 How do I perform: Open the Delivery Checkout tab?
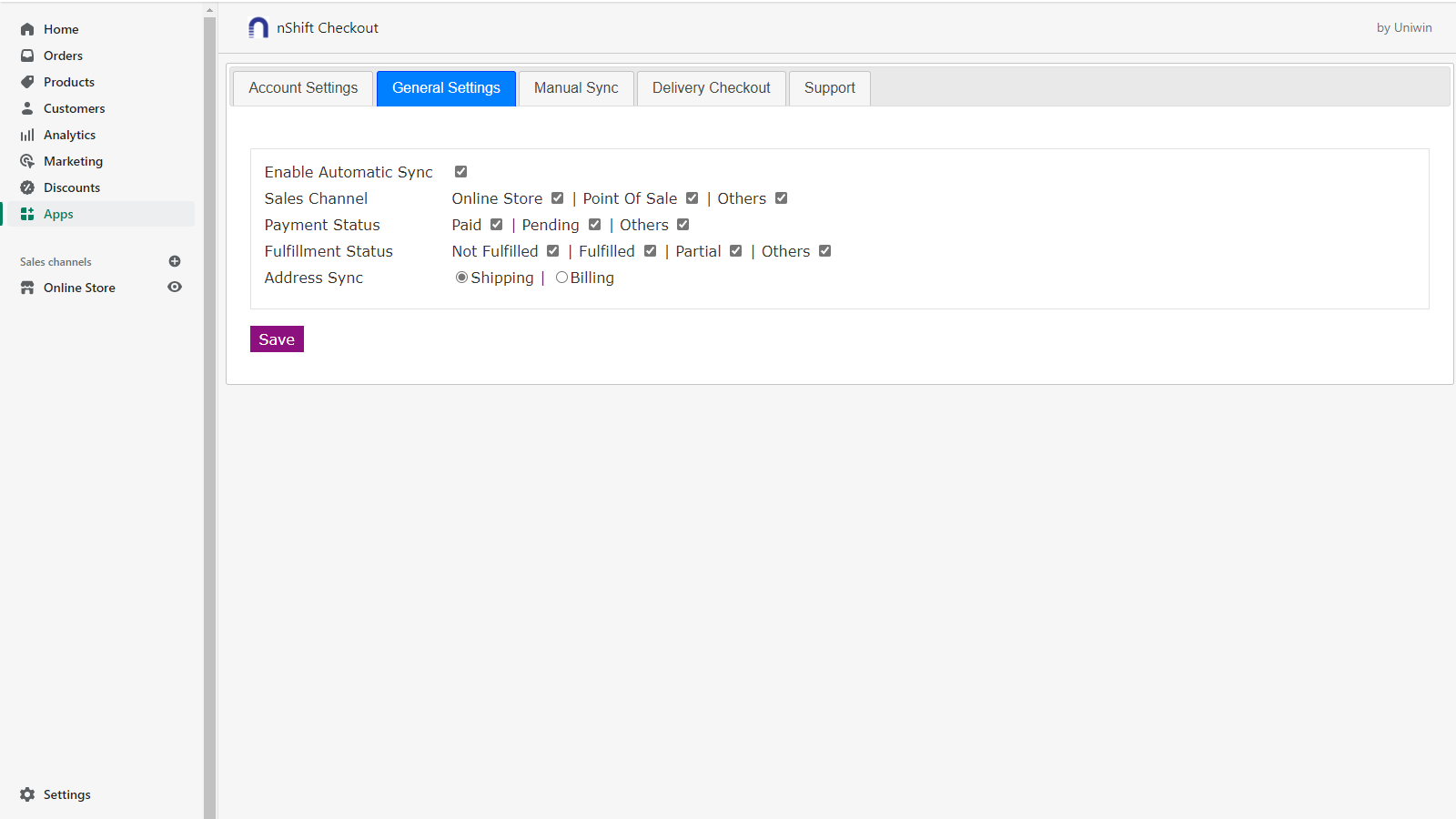click(x=711, y=87)
